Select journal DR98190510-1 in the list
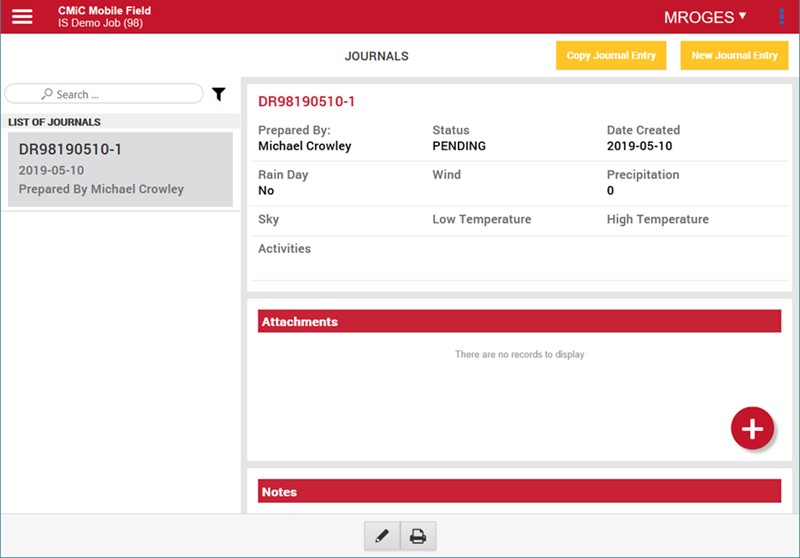Screen dimensions: 800x558 point(120,168)
